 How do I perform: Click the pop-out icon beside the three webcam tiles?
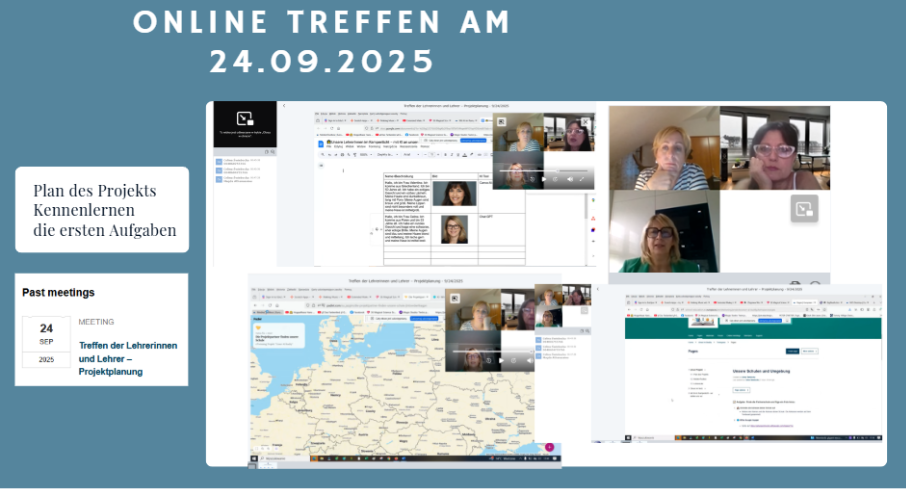click(804, 208)
